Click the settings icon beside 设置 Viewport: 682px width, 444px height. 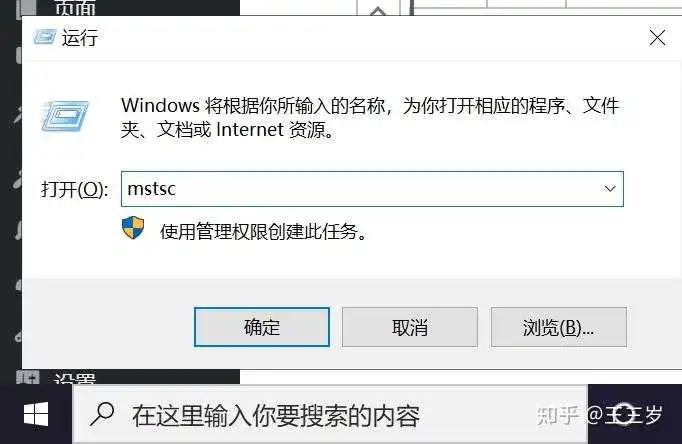click(28, 377)
